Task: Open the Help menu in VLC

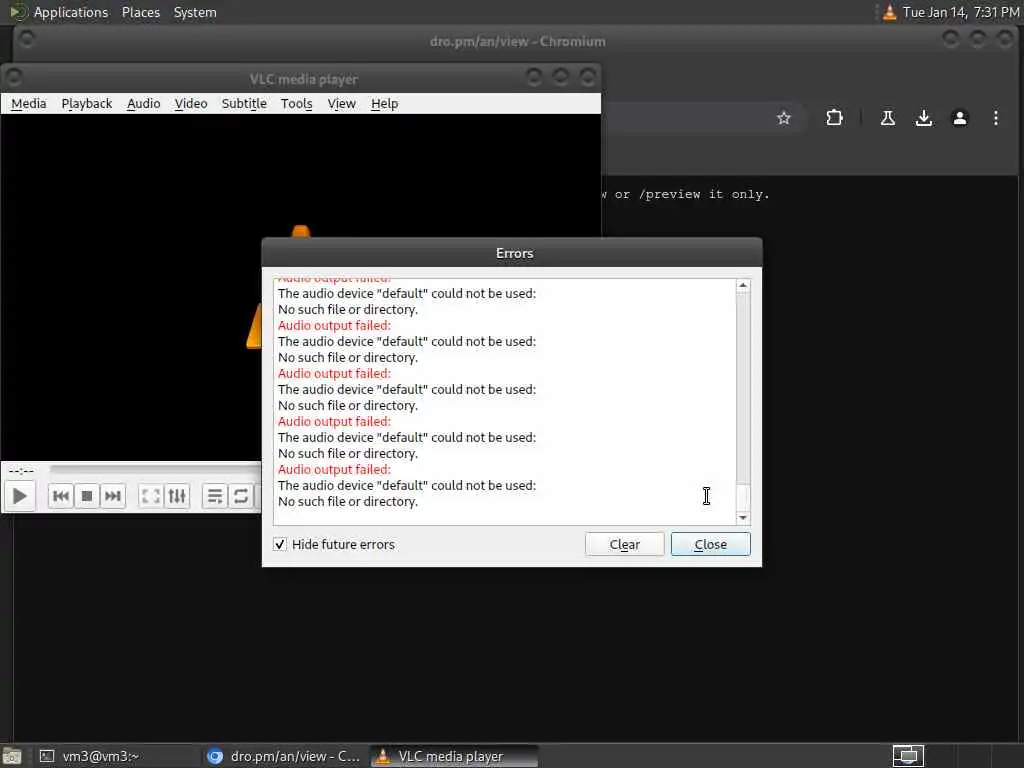Action: coord(385,104)
